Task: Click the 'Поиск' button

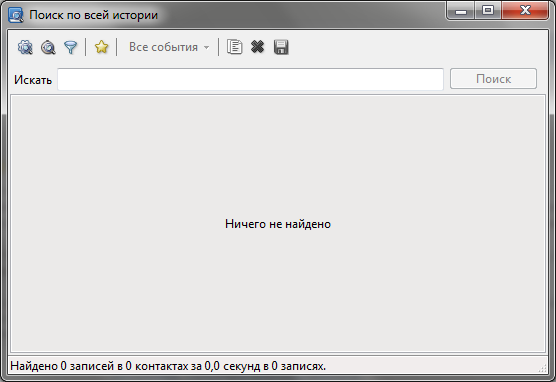Action: tap(493, 79)
